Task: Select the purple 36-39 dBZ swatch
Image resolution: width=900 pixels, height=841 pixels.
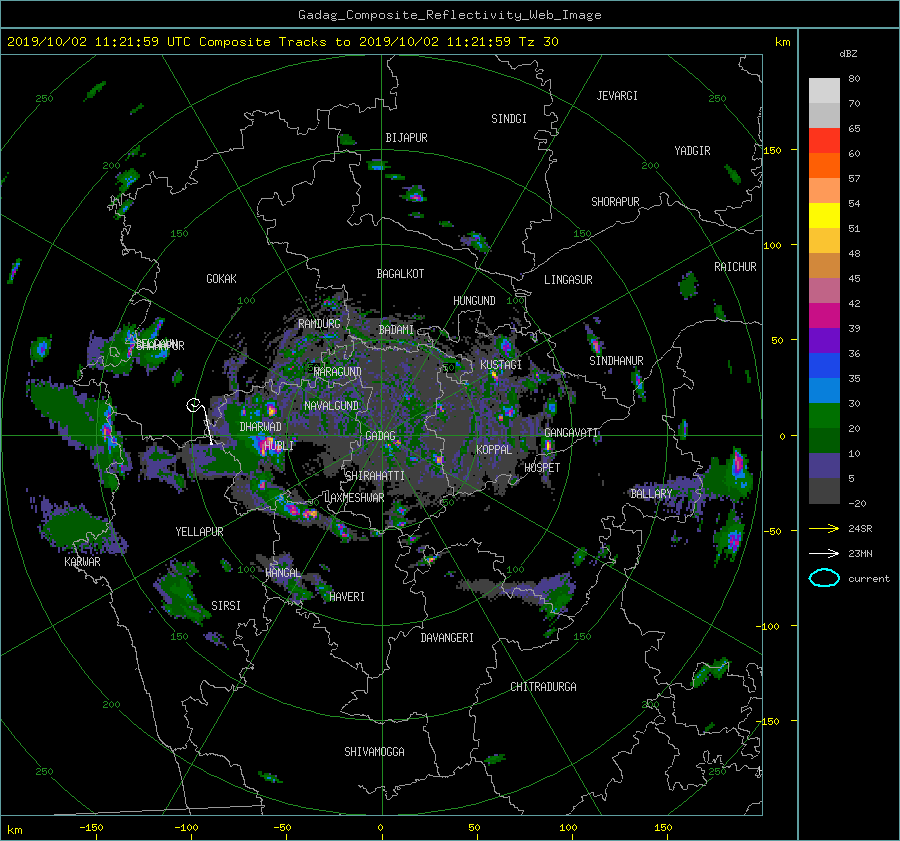Action: coord(824,340)
